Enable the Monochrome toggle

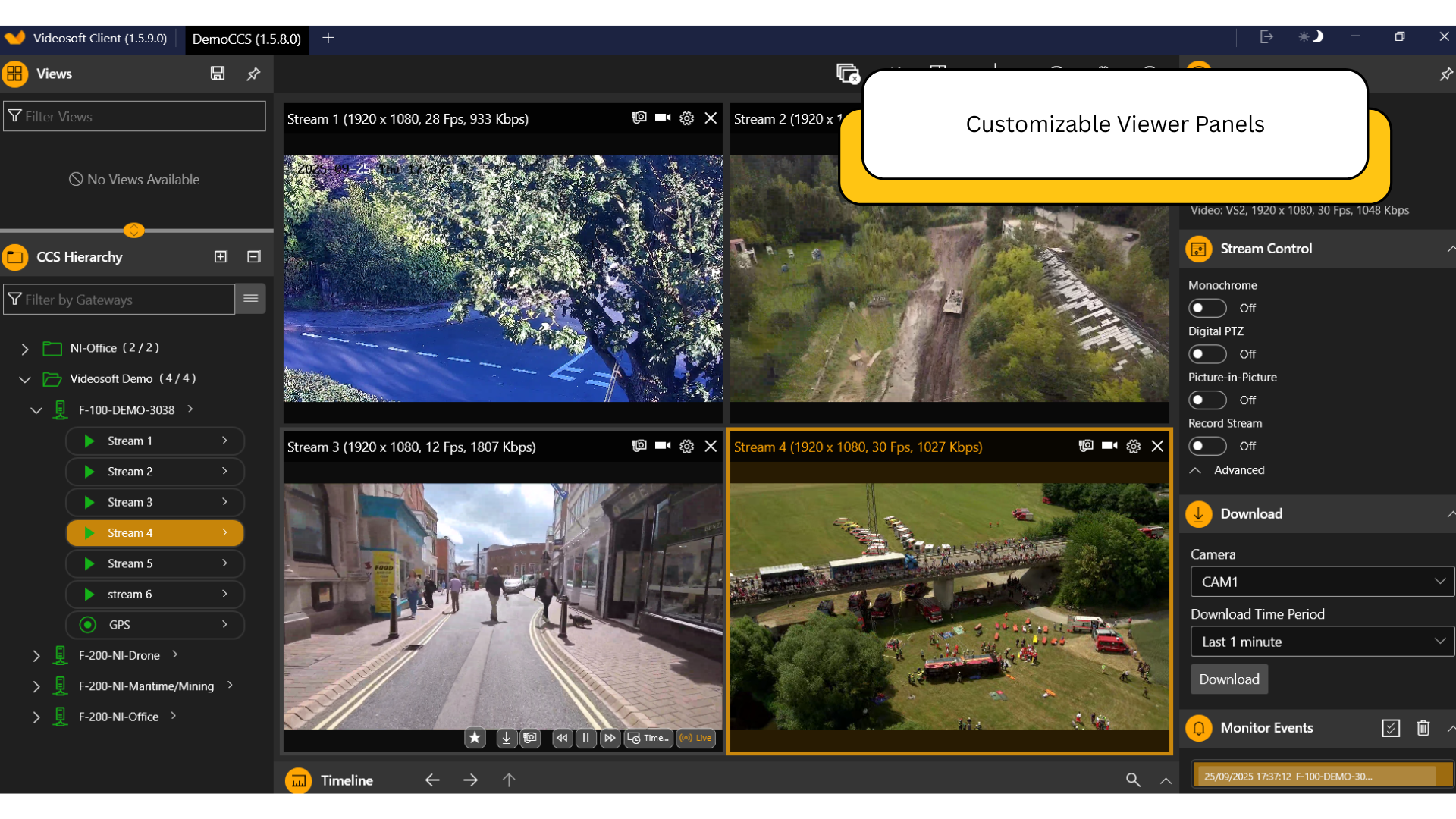click(1207, 308)
